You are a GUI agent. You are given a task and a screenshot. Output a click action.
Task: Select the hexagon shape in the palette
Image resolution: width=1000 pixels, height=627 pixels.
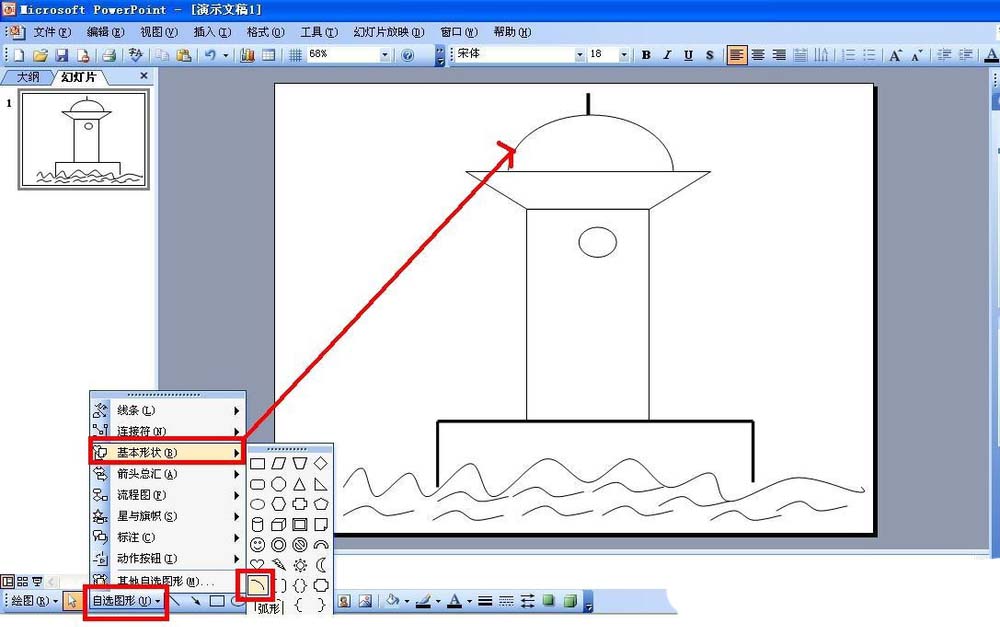tap(279, 504)
